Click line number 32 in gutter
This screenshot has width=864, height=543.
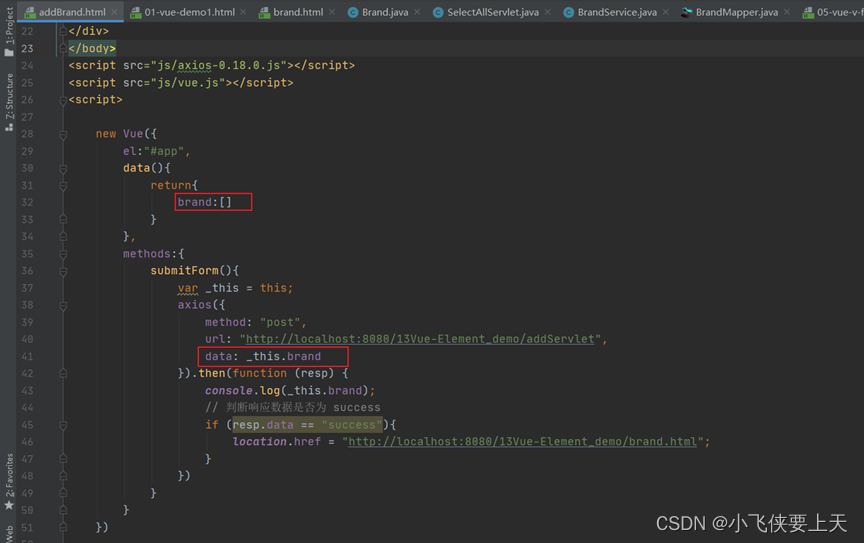click(x=27, y=202)
